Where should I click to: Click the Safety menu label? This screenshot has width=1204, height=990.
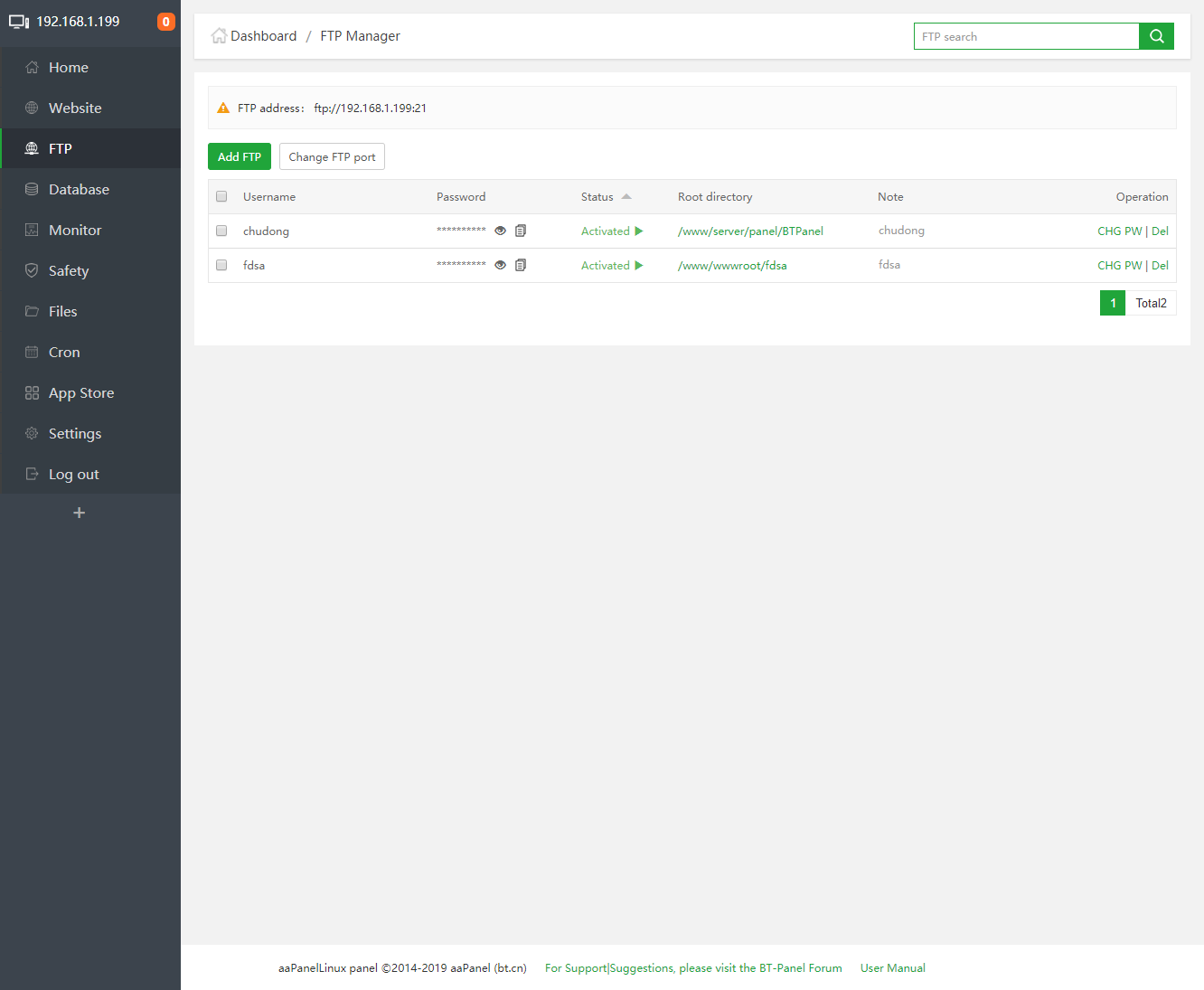[x=69, y=271]
